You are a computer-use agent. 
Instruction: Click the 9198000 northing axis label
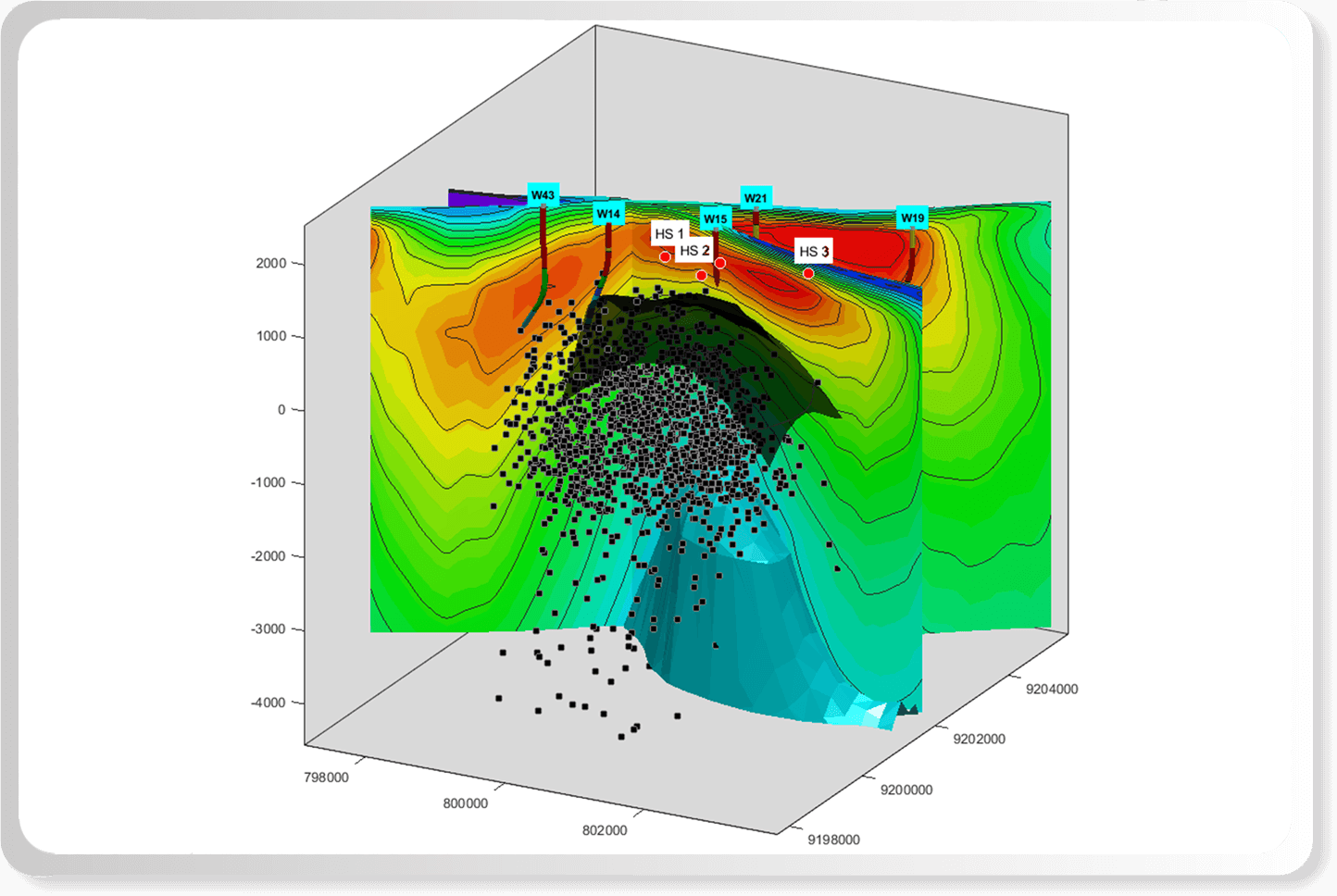833,840
